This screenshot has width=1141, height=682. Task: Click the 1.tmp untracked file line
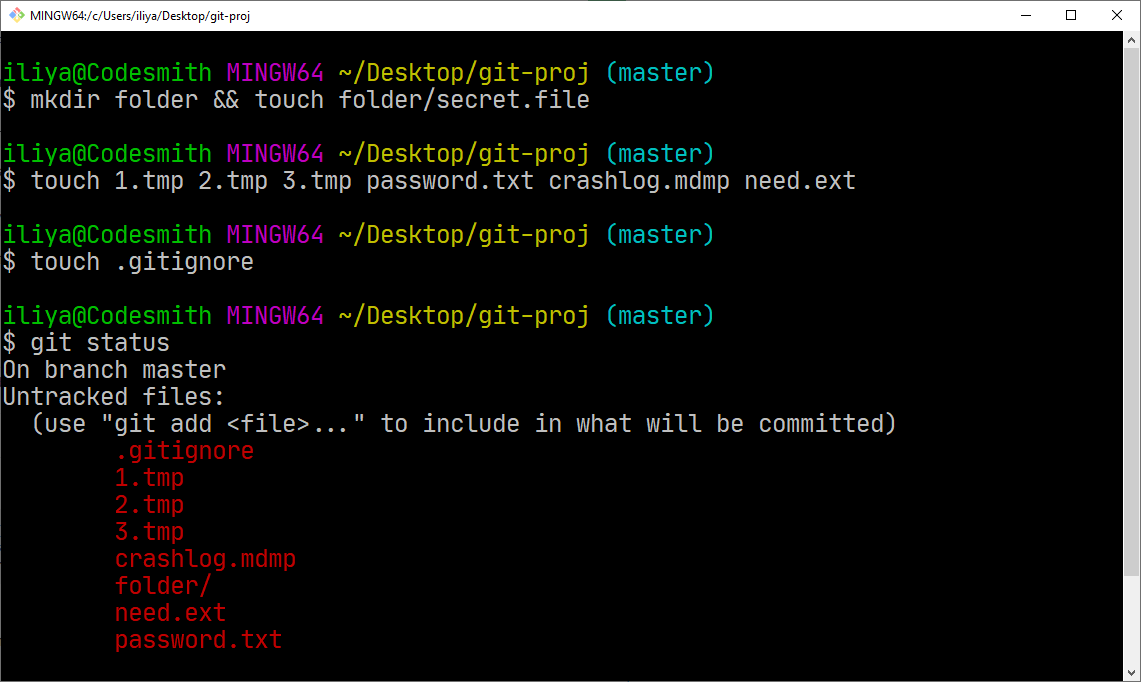click(x=149, y=477)
